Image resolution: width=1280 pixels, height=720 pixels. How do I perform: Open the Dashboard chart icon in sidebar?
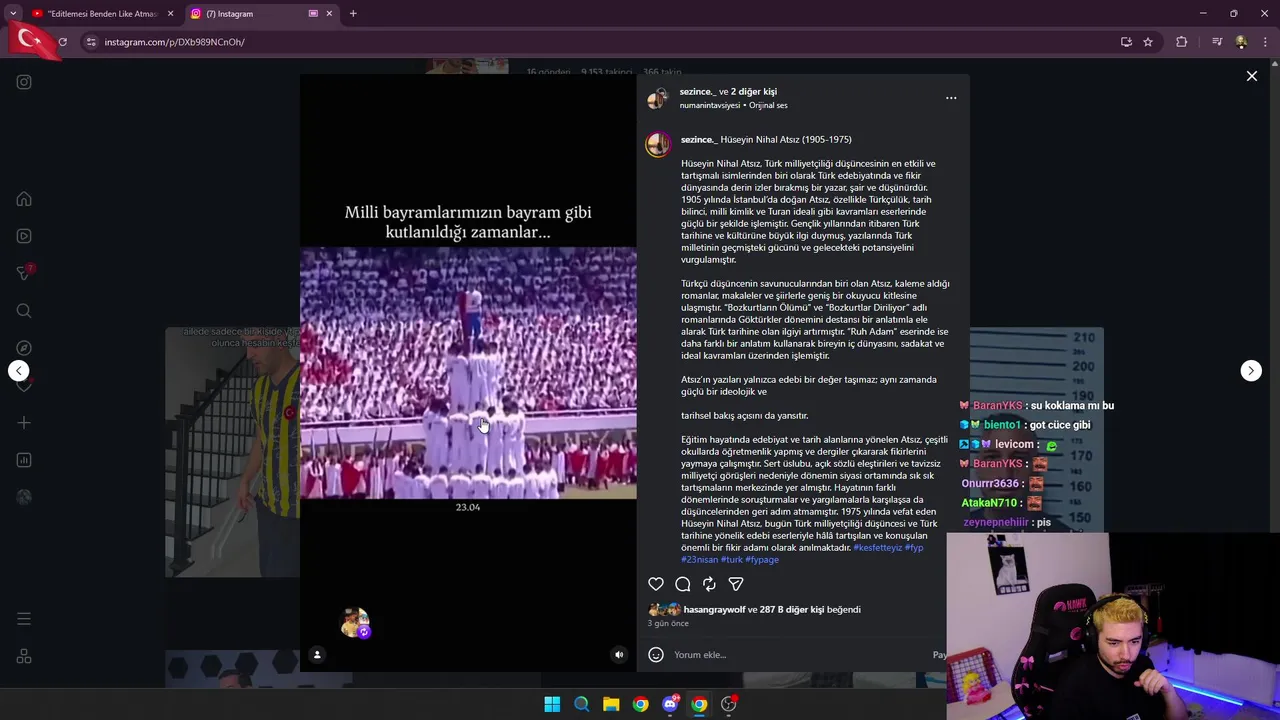[24, 460]
